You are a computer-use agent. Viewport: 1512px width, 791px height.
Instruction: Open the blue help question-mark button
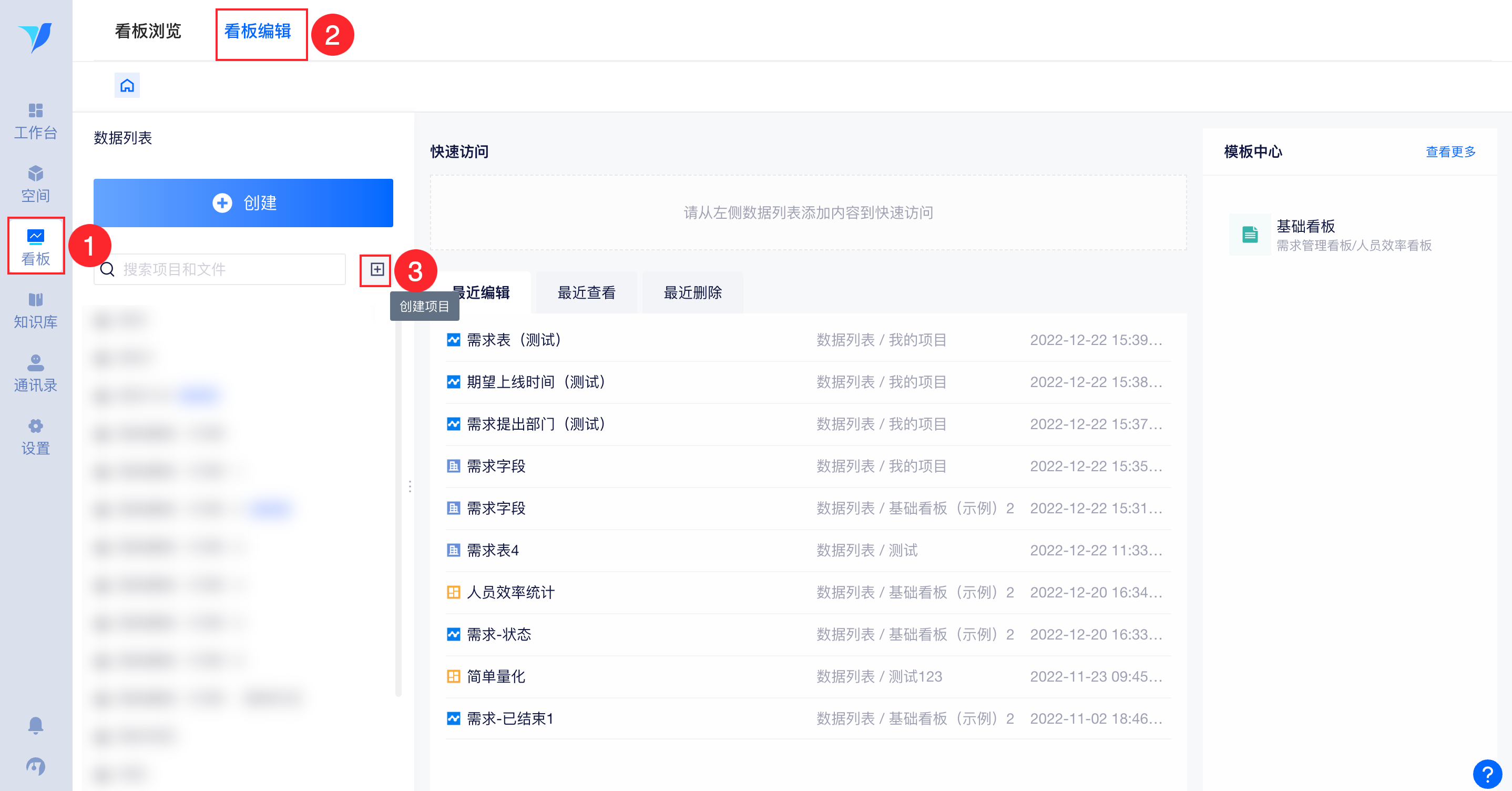(1487, 774)
